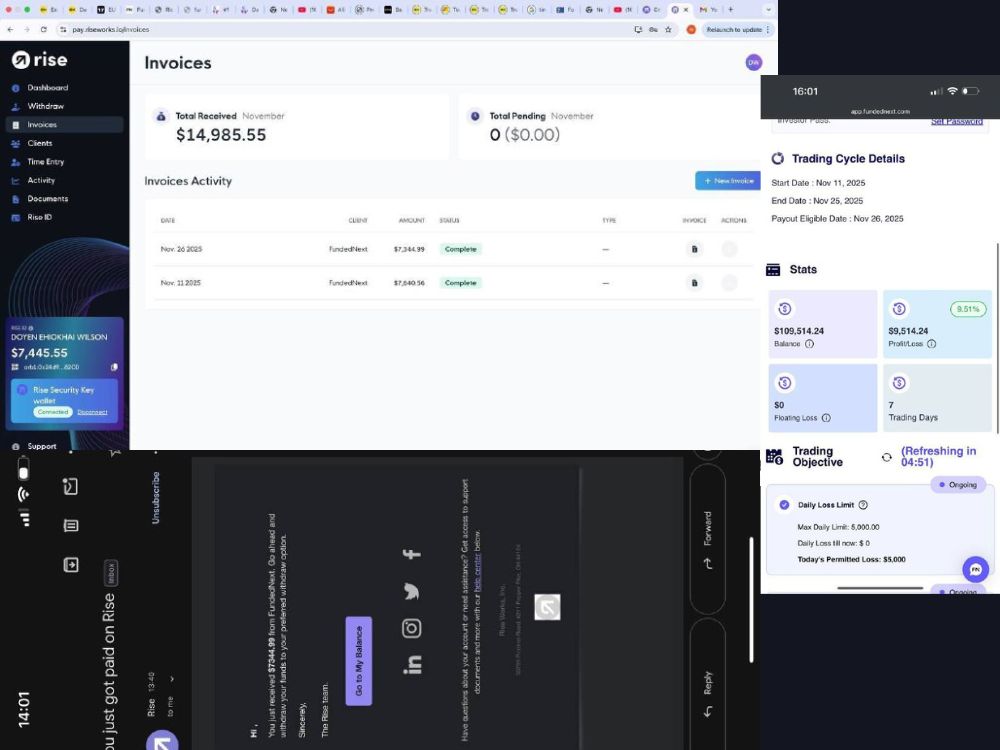
Task: Click the Total Received money bag icon
Action: pos(161,116)
